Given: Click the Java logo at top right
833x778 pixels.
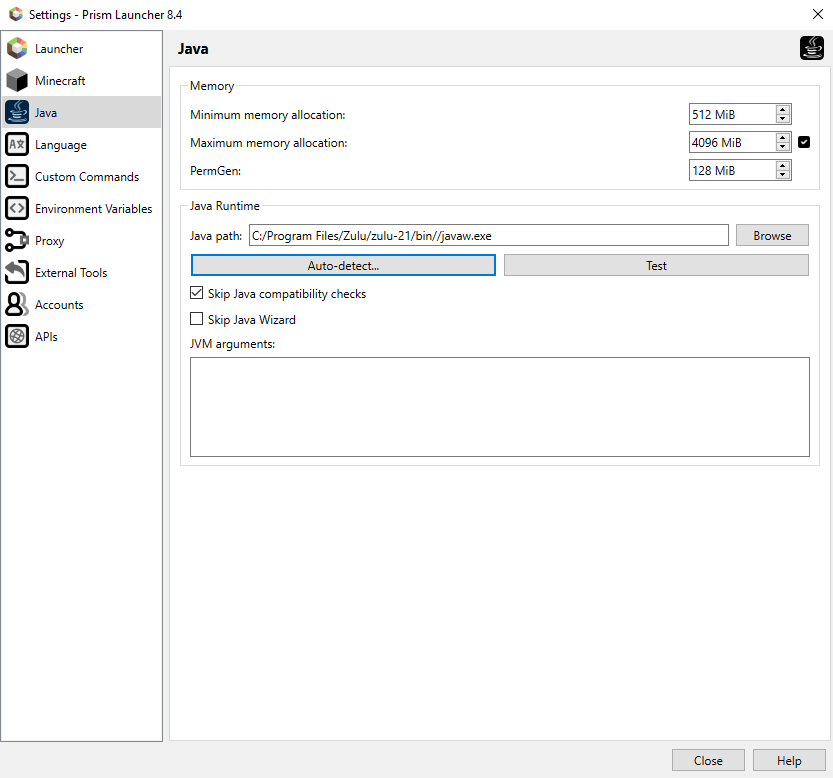Looking at the screenshot, I should click(x=812, y=48).
